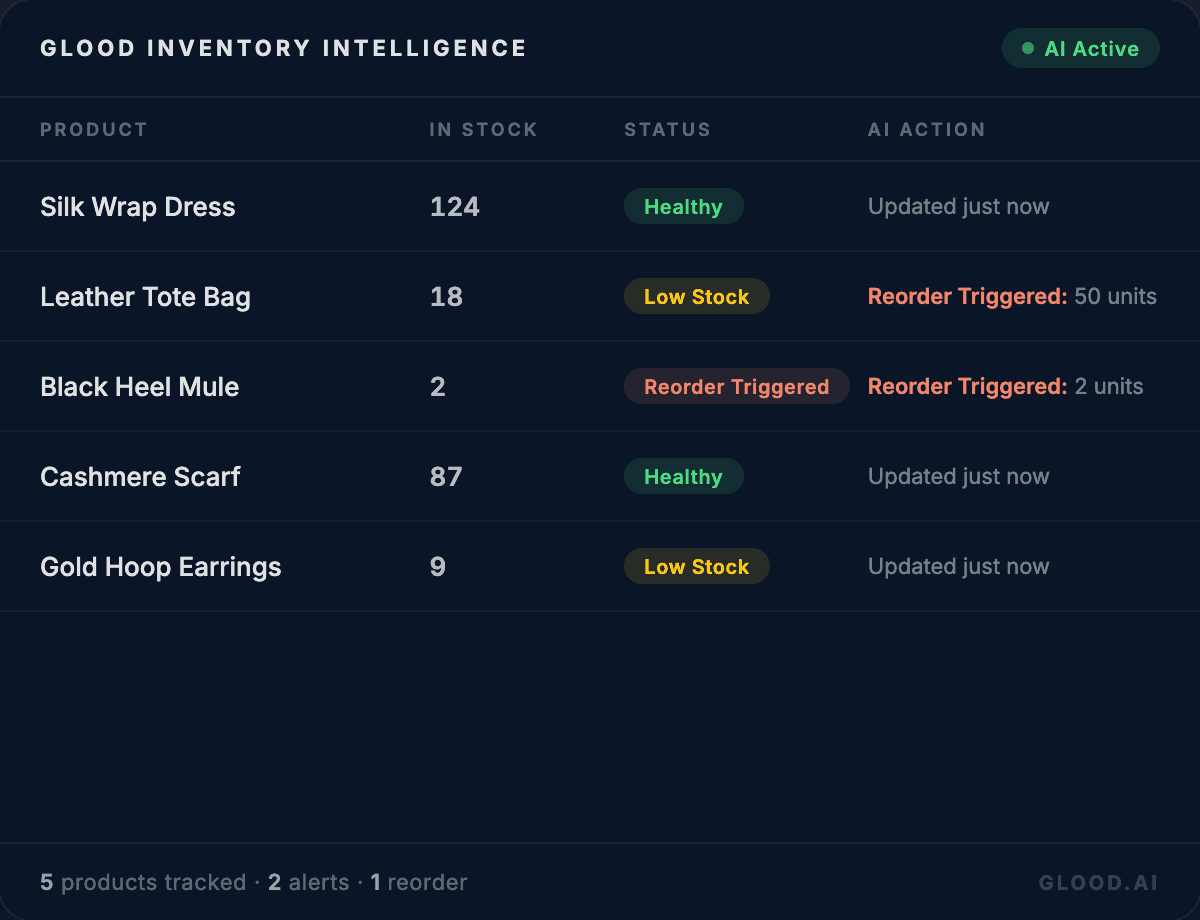Image resolution: width=1200 pixels, height=920 pixels.
Task: Select the PRODUCT column header
Action: tap(94, 129)
